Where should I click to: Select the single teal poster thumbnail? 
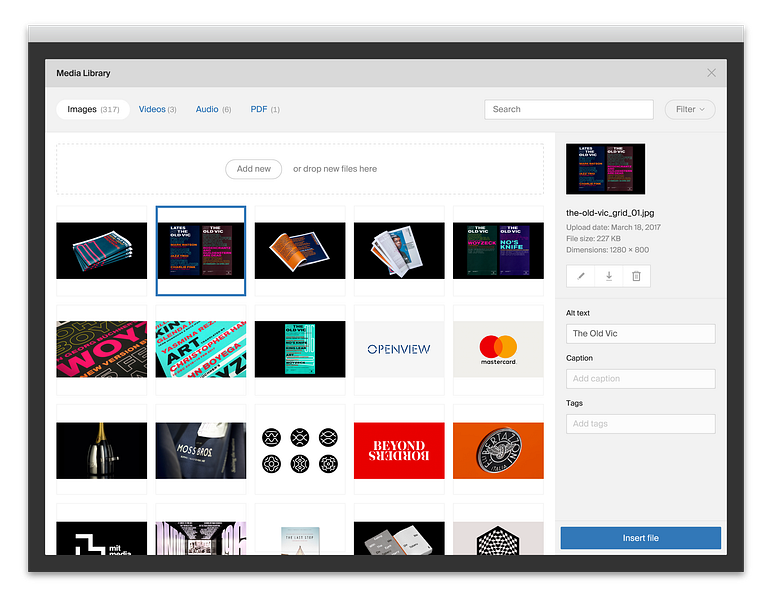pyautogui.click(x=300, y=349)
